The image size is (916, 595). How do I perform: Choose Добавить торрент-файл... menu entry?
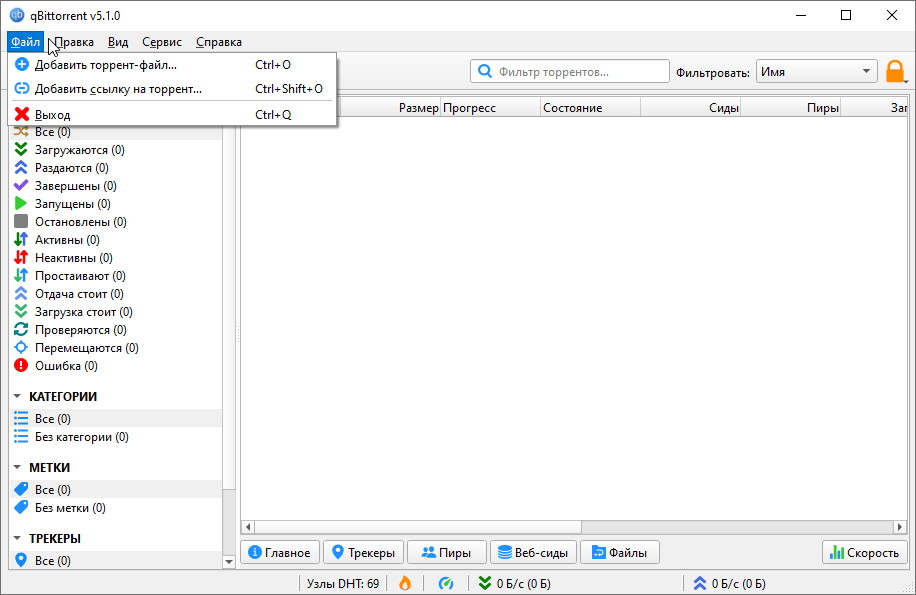point(172,65)
